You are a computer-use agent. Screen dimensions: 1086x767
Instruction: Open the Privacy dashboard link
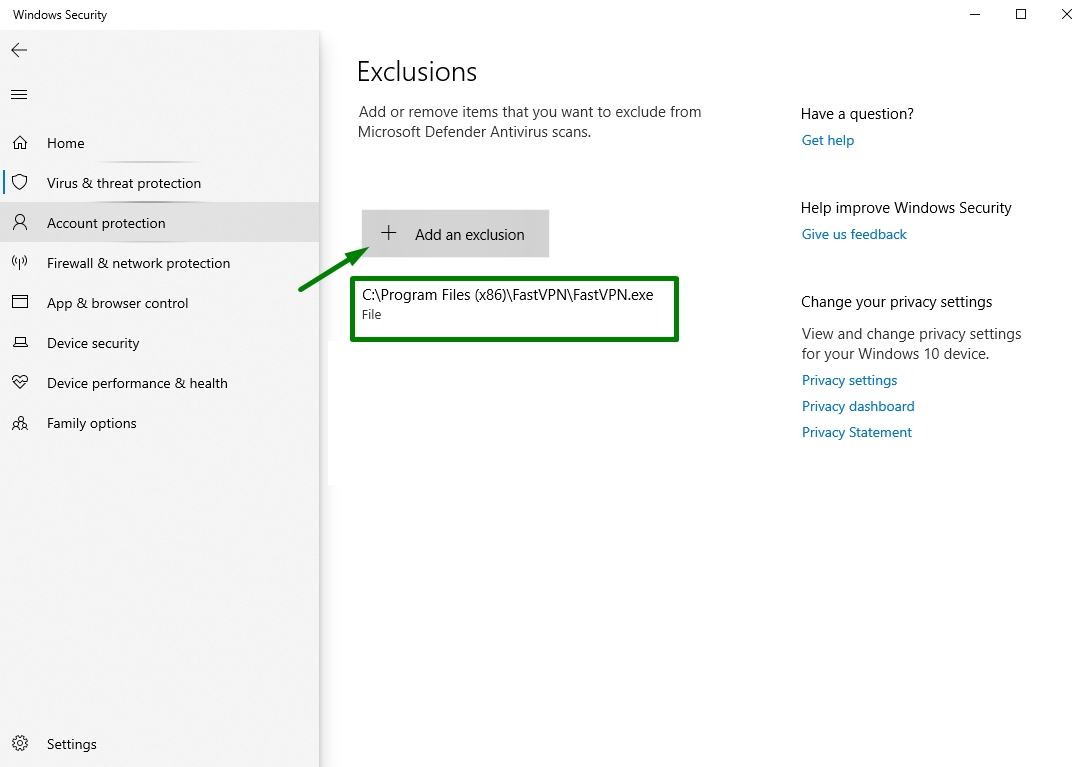(x=858, y=406)
